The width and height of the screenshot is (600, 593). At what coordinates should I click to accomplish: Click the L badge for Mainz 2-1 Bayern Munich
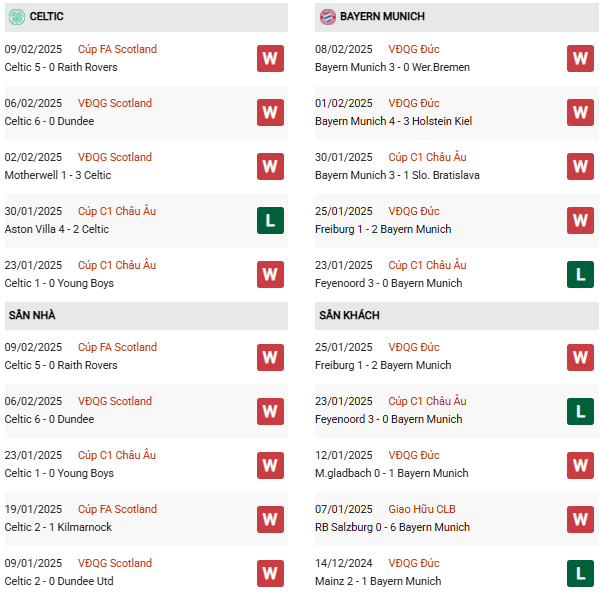(x=580, y=572)
